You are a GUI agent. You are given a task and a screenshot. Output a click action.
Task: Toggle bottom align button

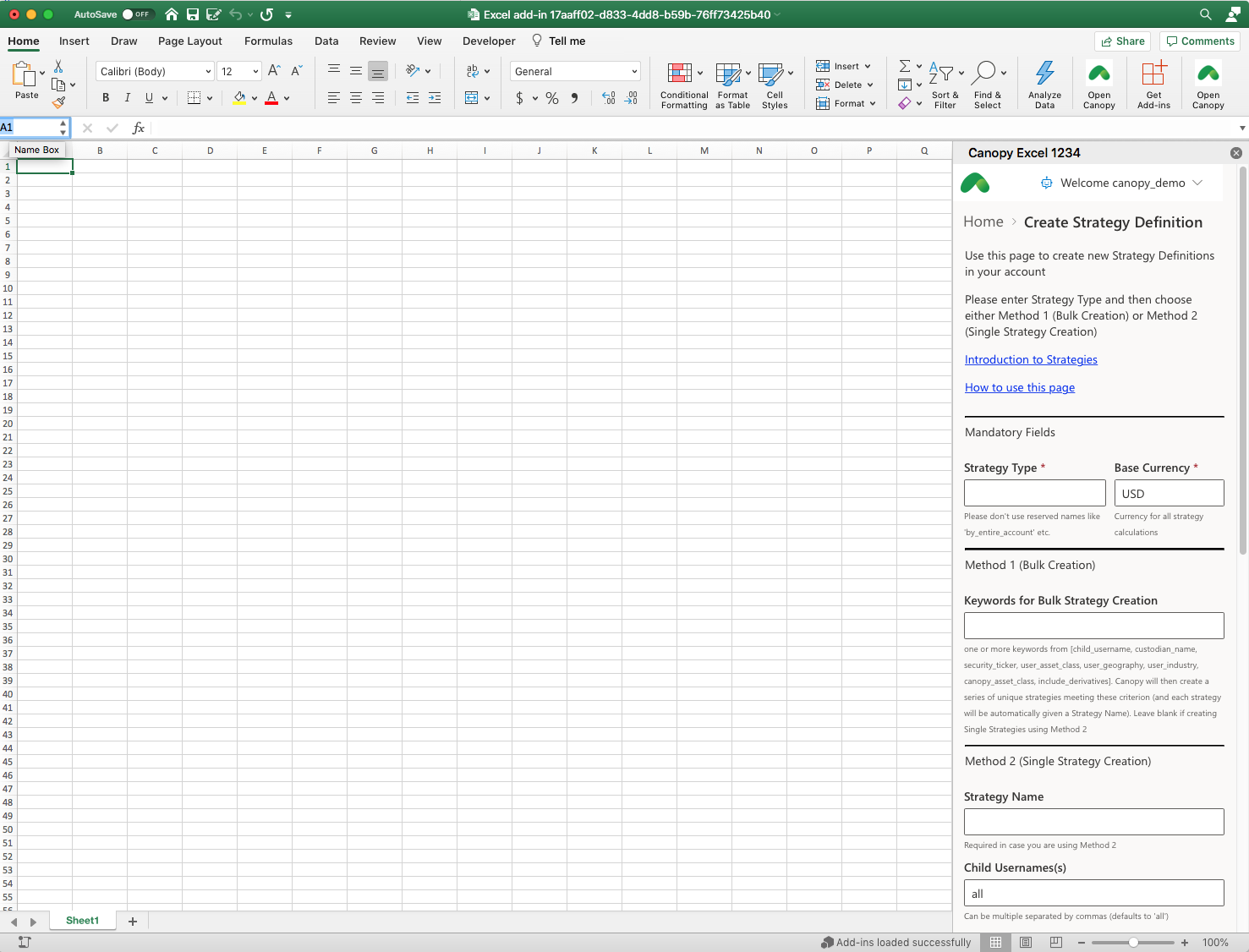point(378,71)
